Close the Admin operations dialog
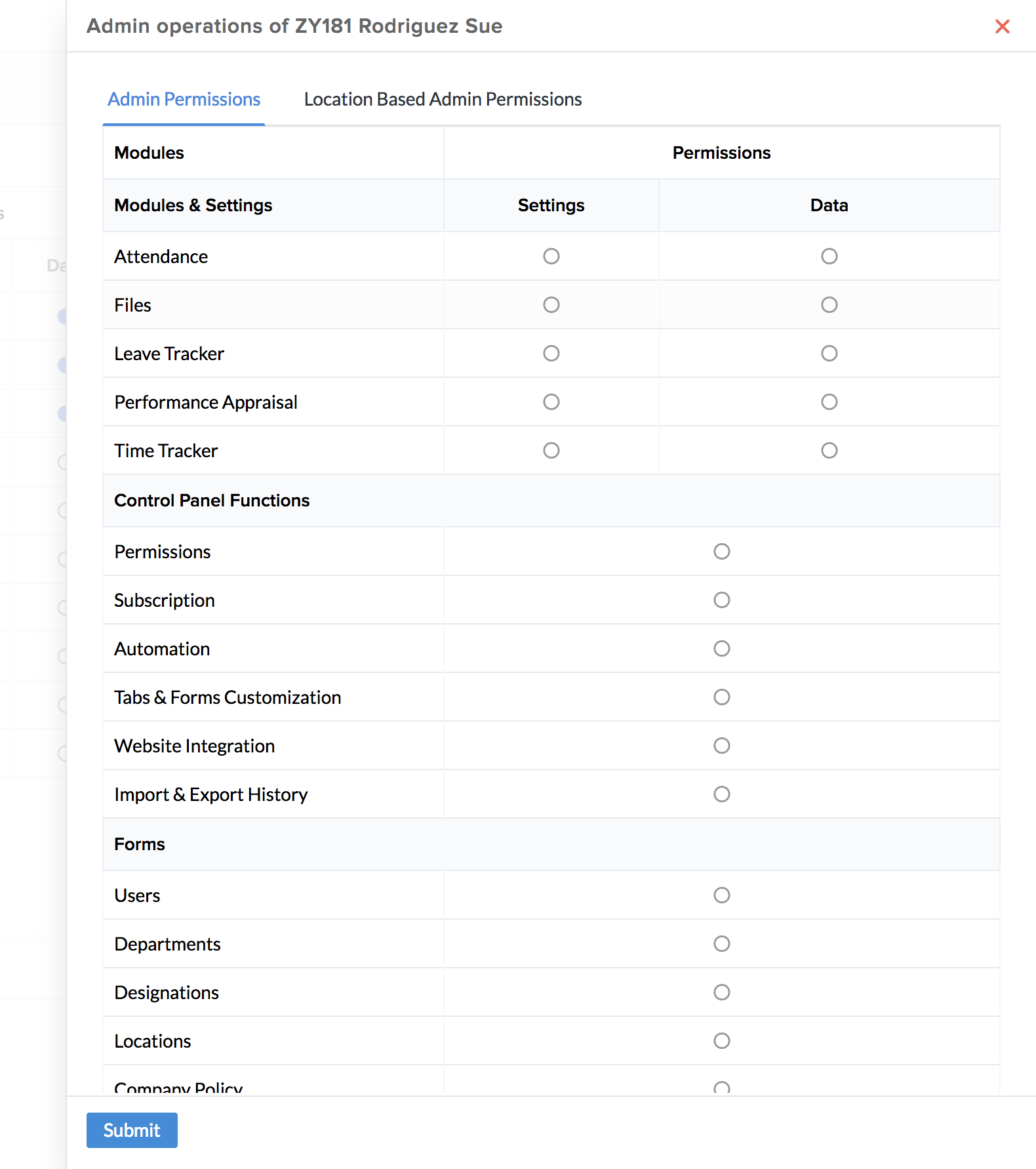The image size is (1036, 1169). [x=1002, y=26]
